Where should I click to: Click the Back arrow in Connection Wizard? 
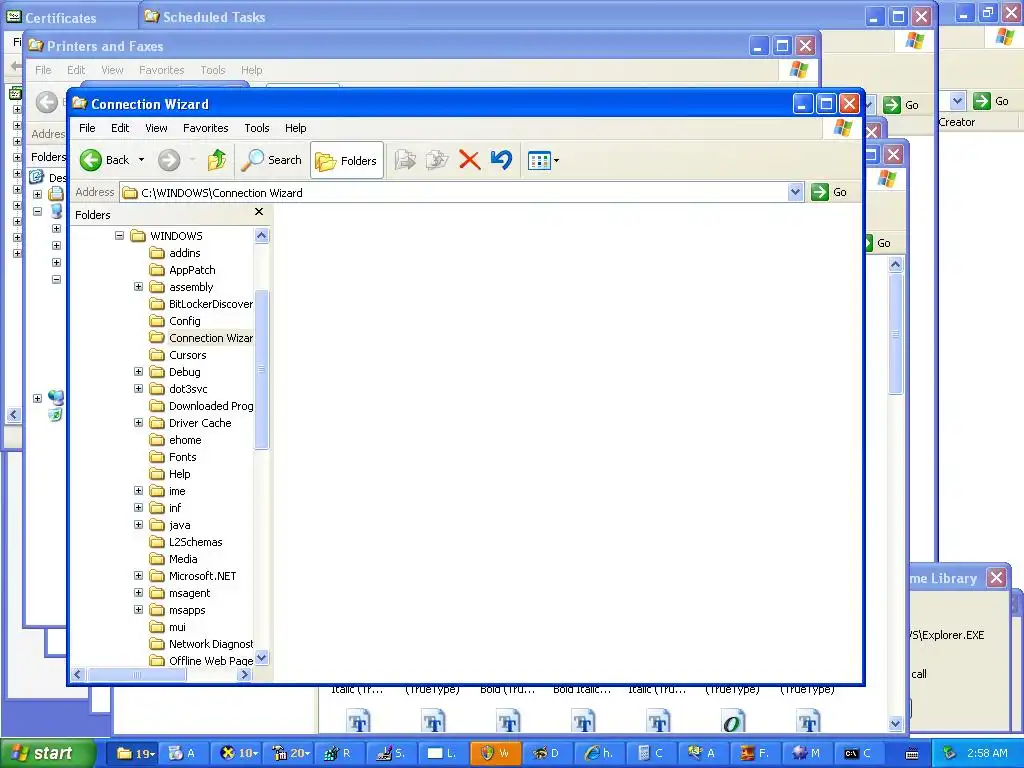click(91, 160)
